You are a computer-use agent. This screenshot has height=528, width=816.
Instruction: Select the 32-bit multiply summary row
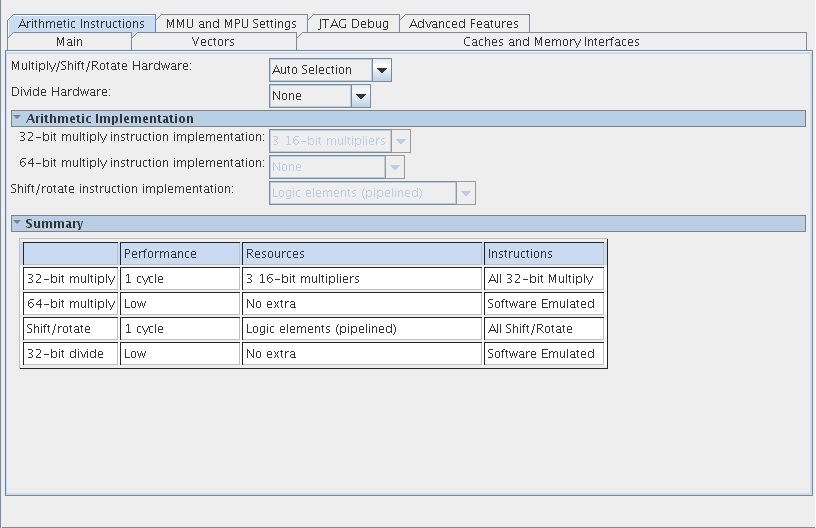[x=70, y=279]
